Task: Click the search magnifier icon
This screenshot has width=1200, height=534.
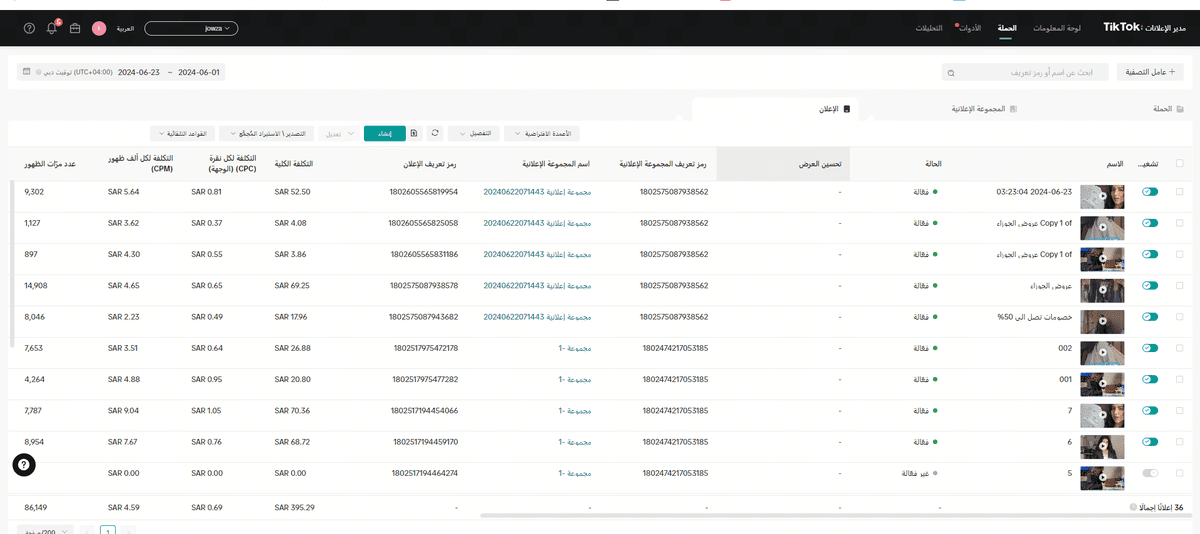Action: pyautogui.click(x=951, y=73)
